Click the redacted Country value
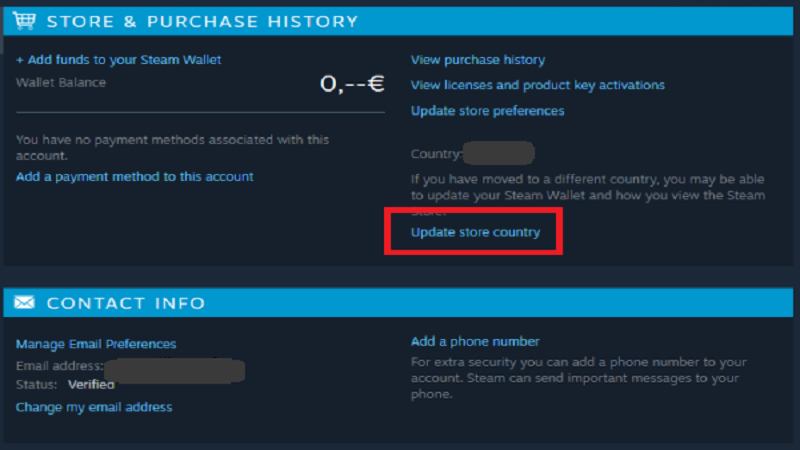This screenshot has height=450, width=800. click(499, 154)
